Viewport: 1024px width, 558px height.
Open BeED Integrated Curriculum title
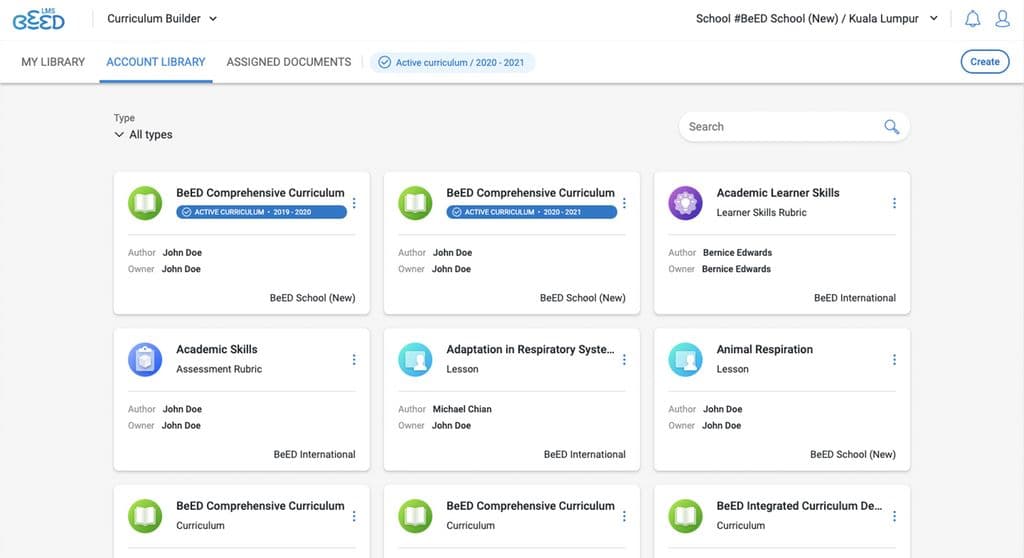click(x=799, y=506)
